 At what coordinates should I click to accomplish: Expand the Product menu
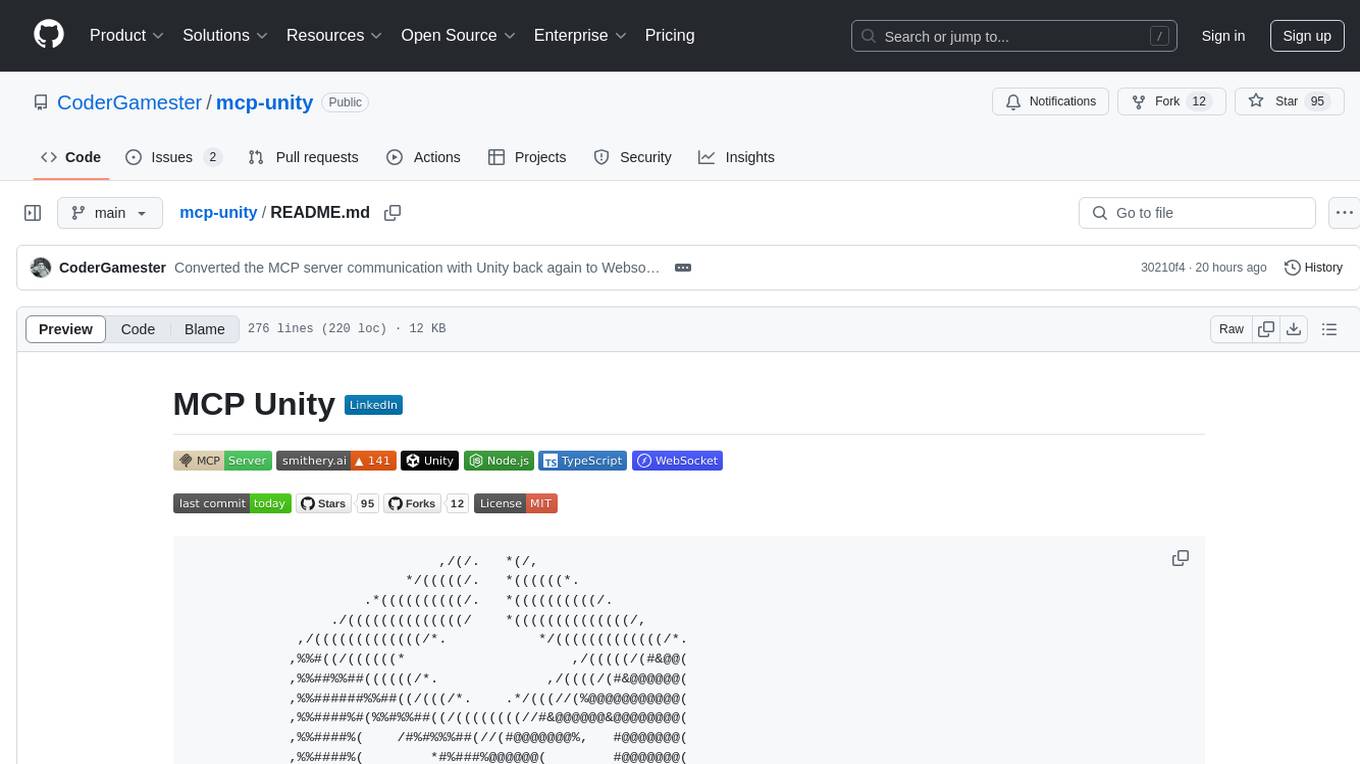127,35
